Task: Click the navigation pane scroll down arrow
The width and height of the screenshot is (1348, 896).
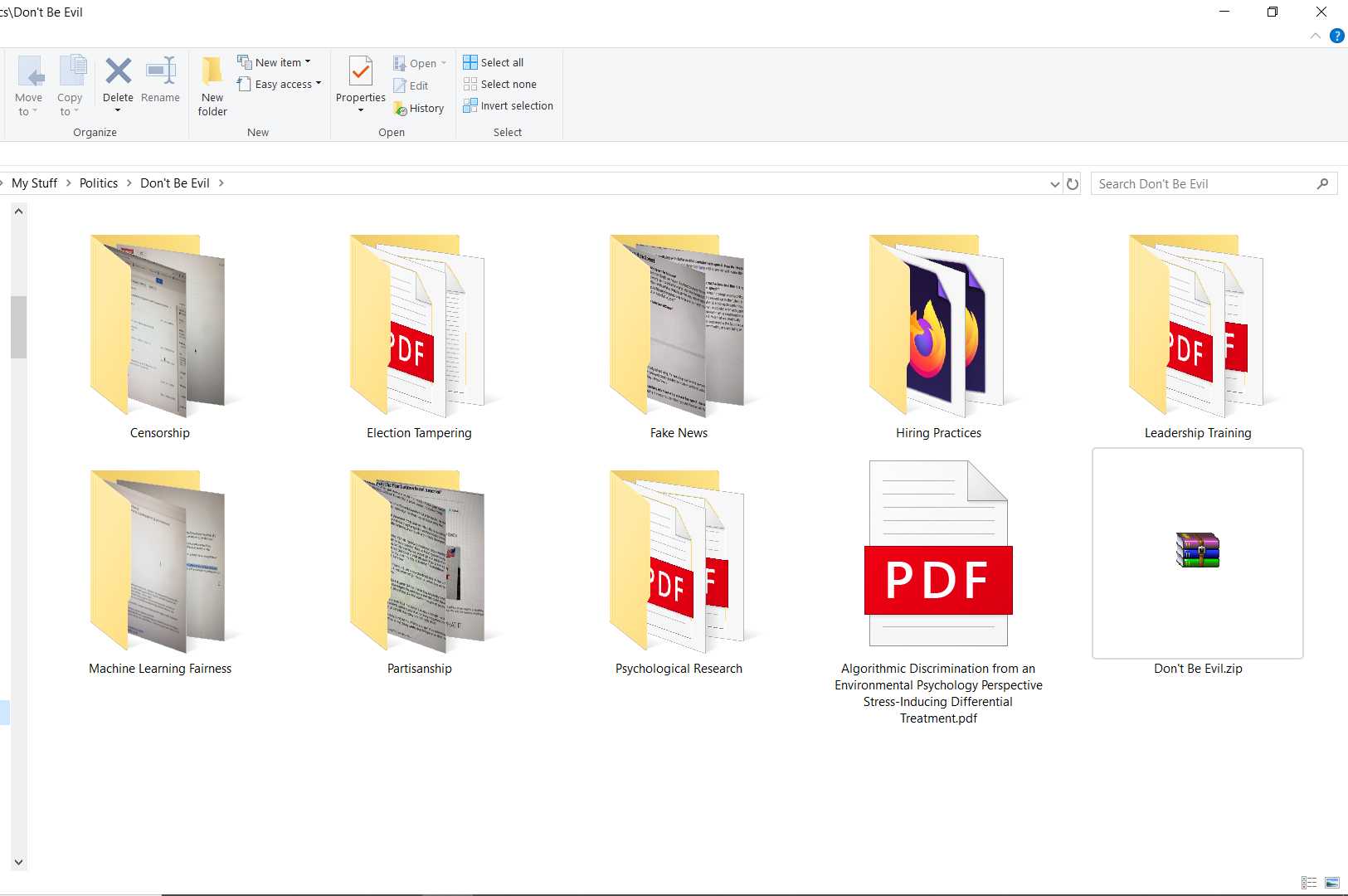Action: [x=18, y=863]
